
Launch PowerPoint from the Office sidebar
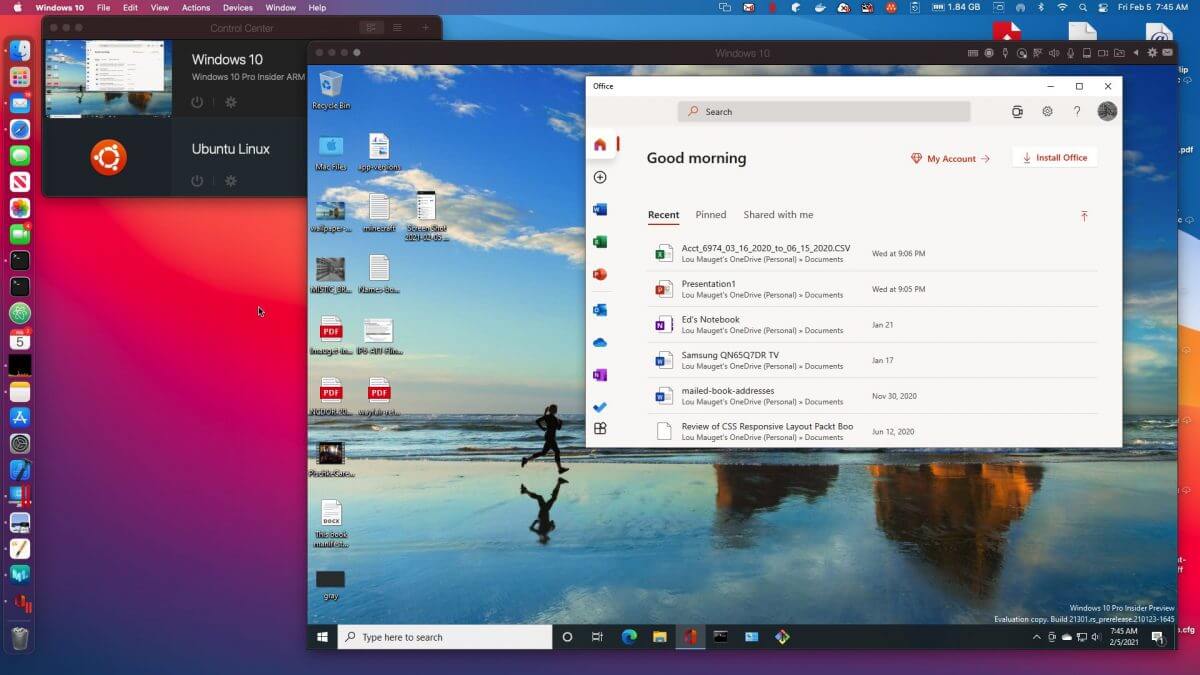600,275
